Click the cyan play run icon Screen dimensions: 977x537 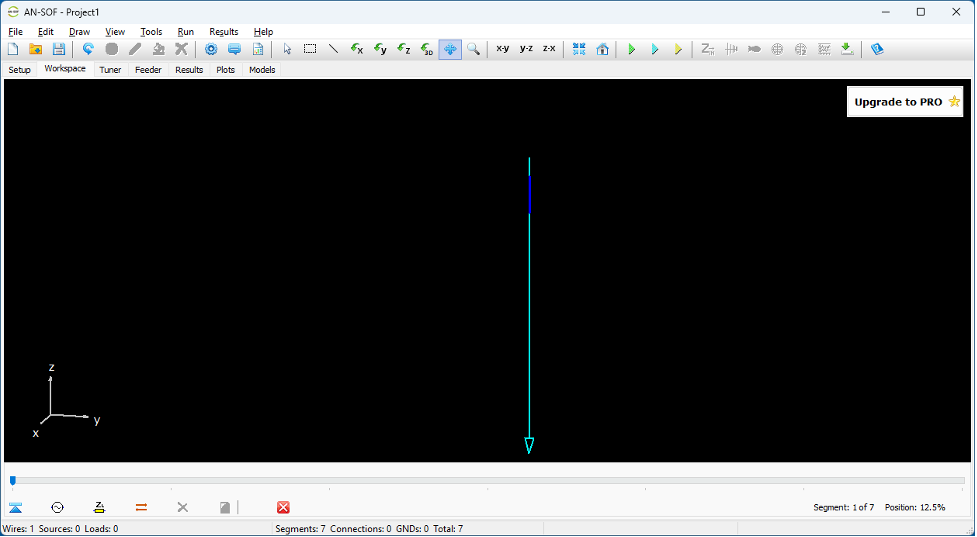tap(655, 49)
